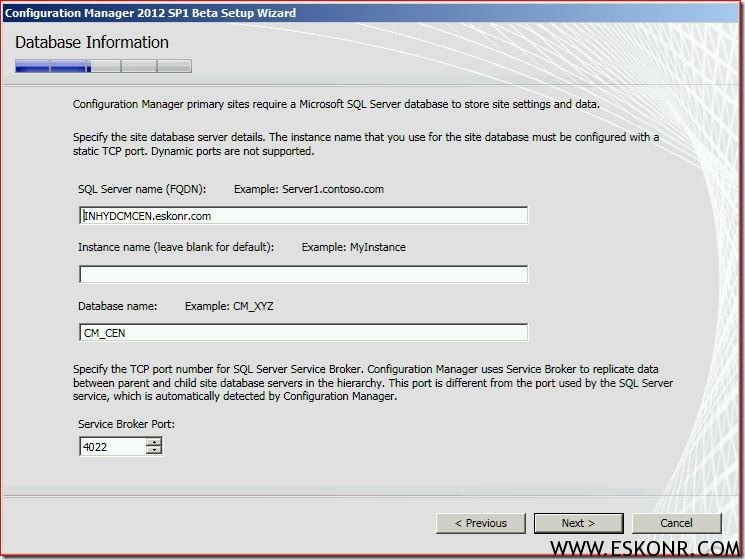Cancel the setup wizard
Image resolution: width=745 pixels, height=560 pixels.
click(677, 523)
